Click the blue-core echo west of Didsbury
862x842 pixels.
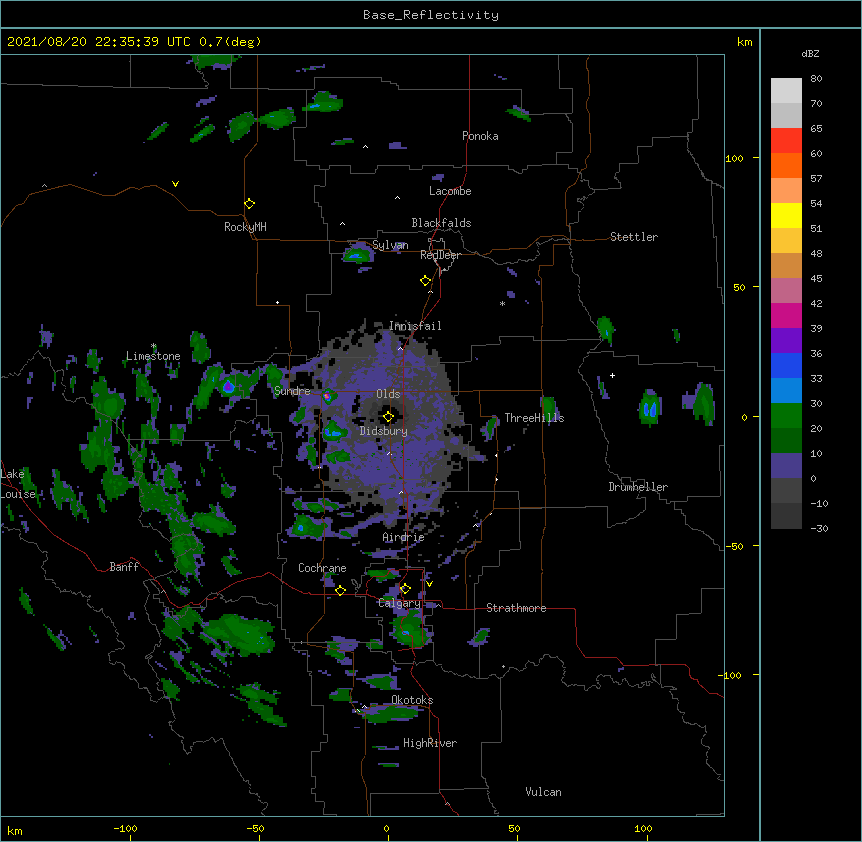[333, 433]
